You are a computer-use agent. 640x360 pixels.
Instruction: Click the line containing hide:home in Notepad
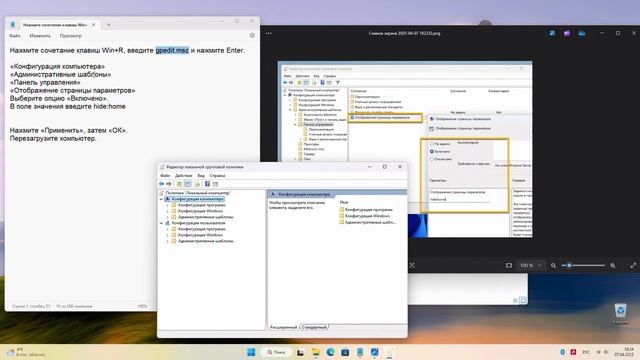coord(68,106)
